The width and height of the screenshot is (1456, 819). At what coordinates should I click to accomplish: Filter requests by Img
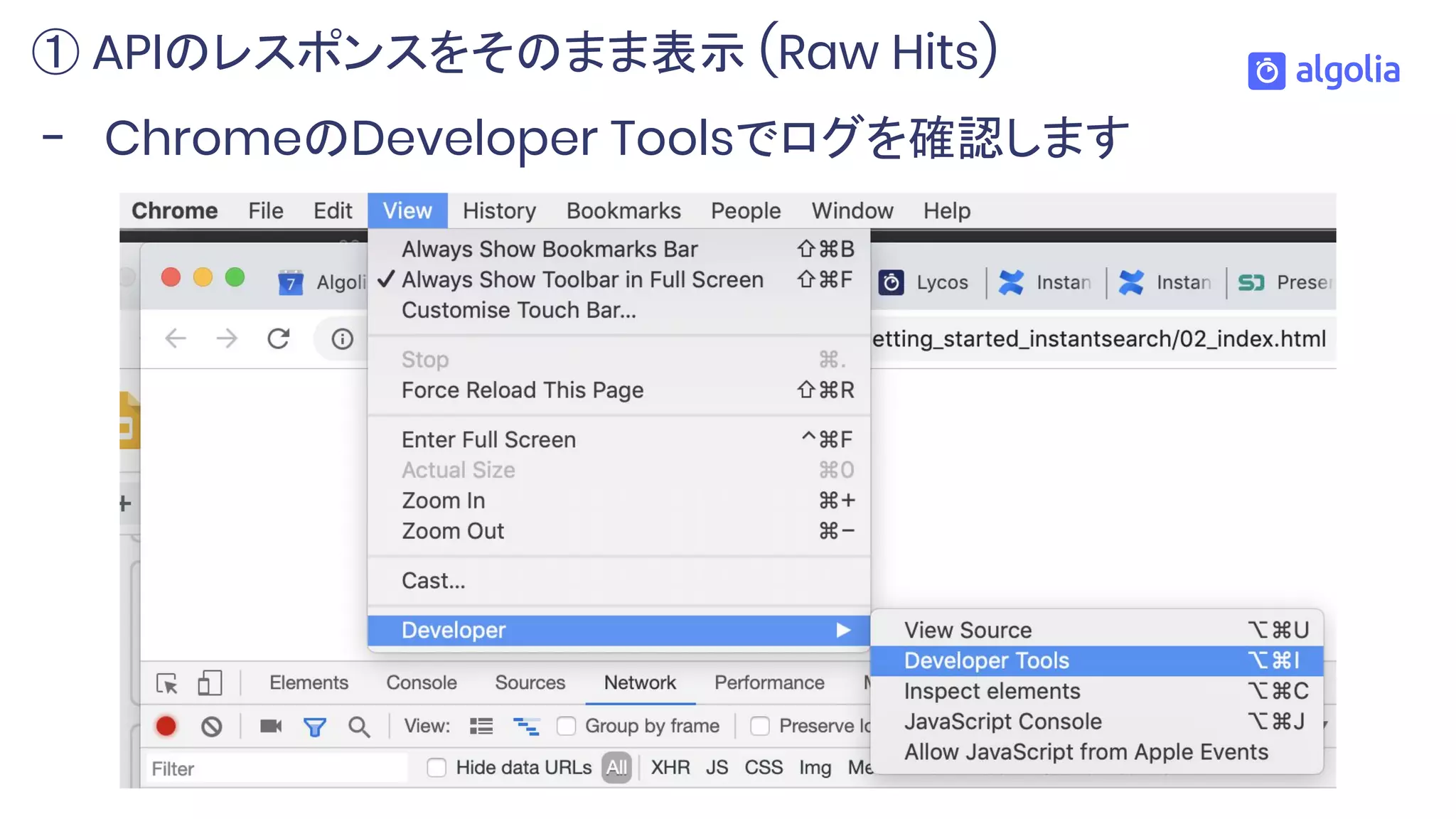click(x=815, y=768)
